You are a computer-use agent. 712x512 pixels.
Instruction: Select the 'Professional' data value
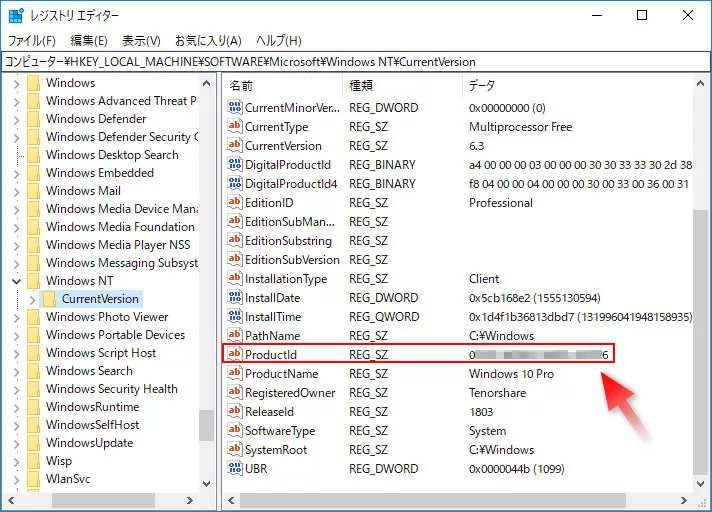point(501,203)
